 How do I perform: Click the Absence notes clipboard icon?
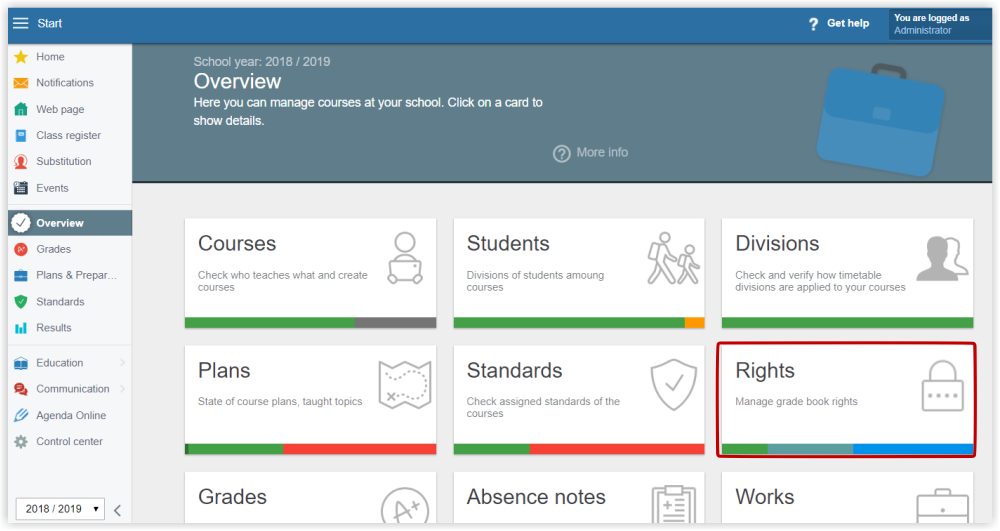click(673, 505)
